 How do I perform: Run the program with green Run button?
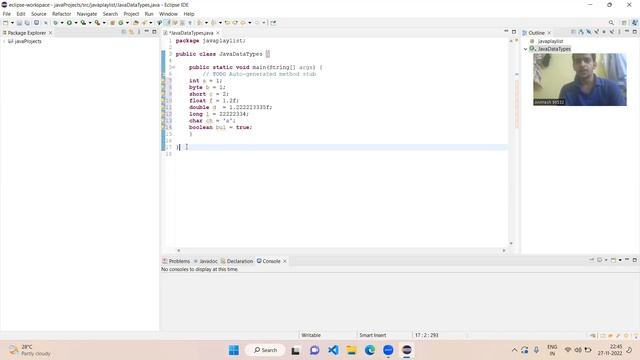tap(69, 23)
